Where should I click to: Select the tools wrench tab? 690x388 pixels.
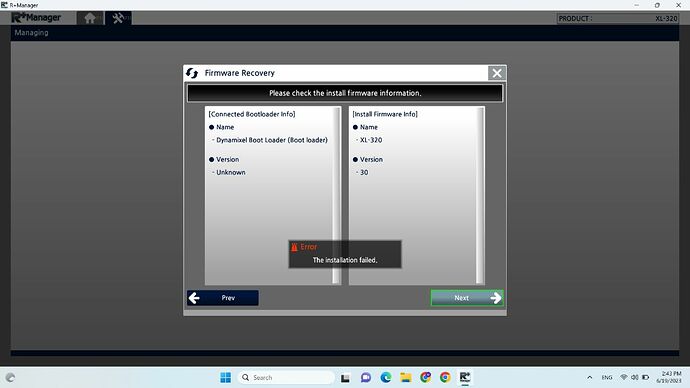pyautogui.click(x=118, y=18)
